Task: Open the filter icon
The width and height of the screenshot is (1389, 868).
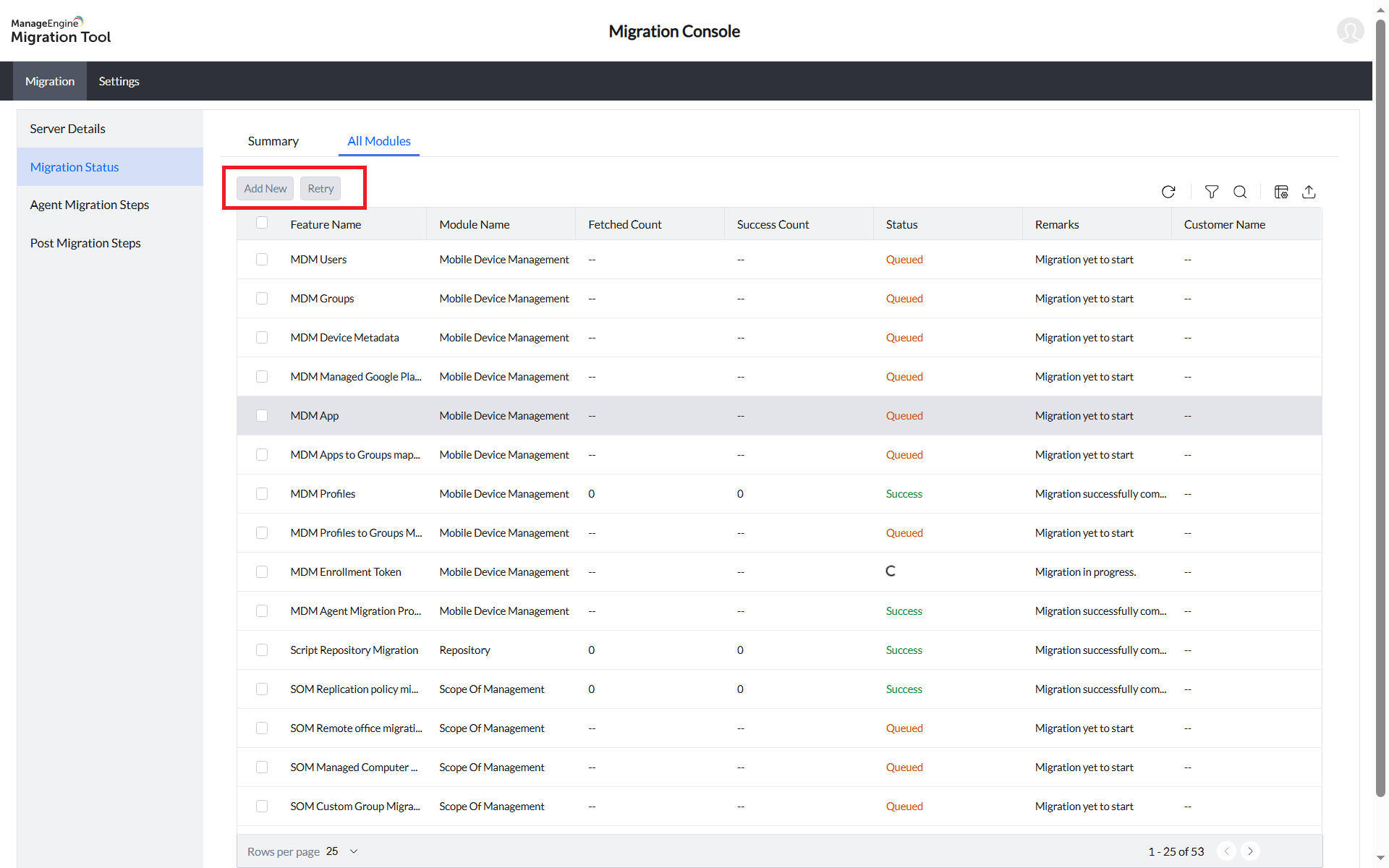Action: click(x=1212, y=192)
